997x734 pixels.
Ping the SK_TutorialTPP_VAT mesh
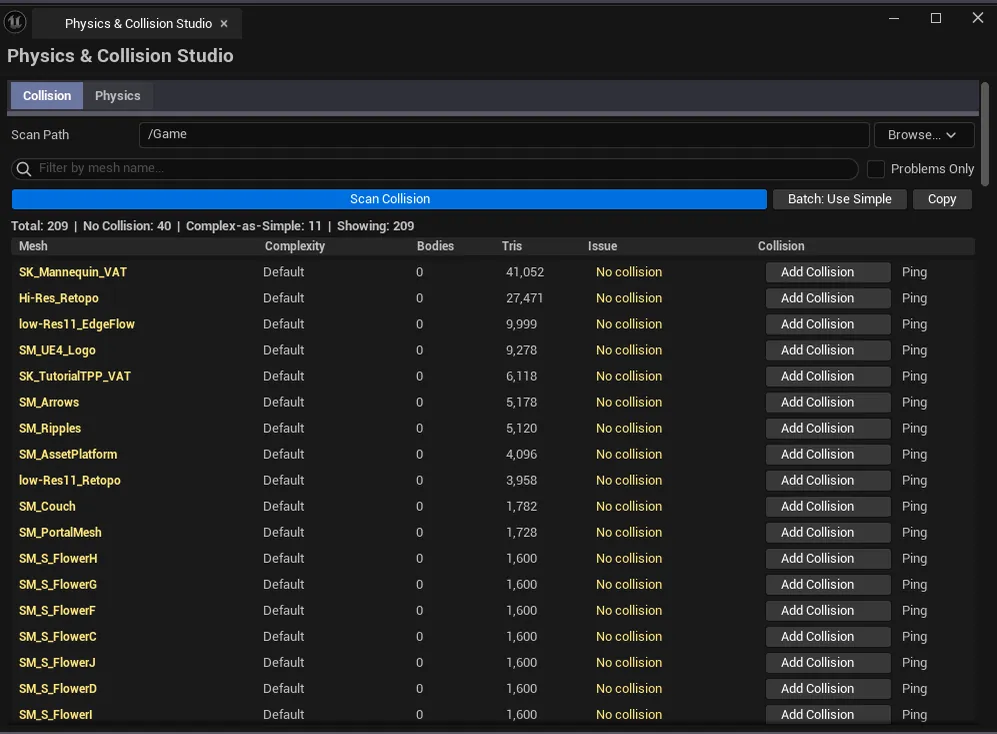coord(914,377)
